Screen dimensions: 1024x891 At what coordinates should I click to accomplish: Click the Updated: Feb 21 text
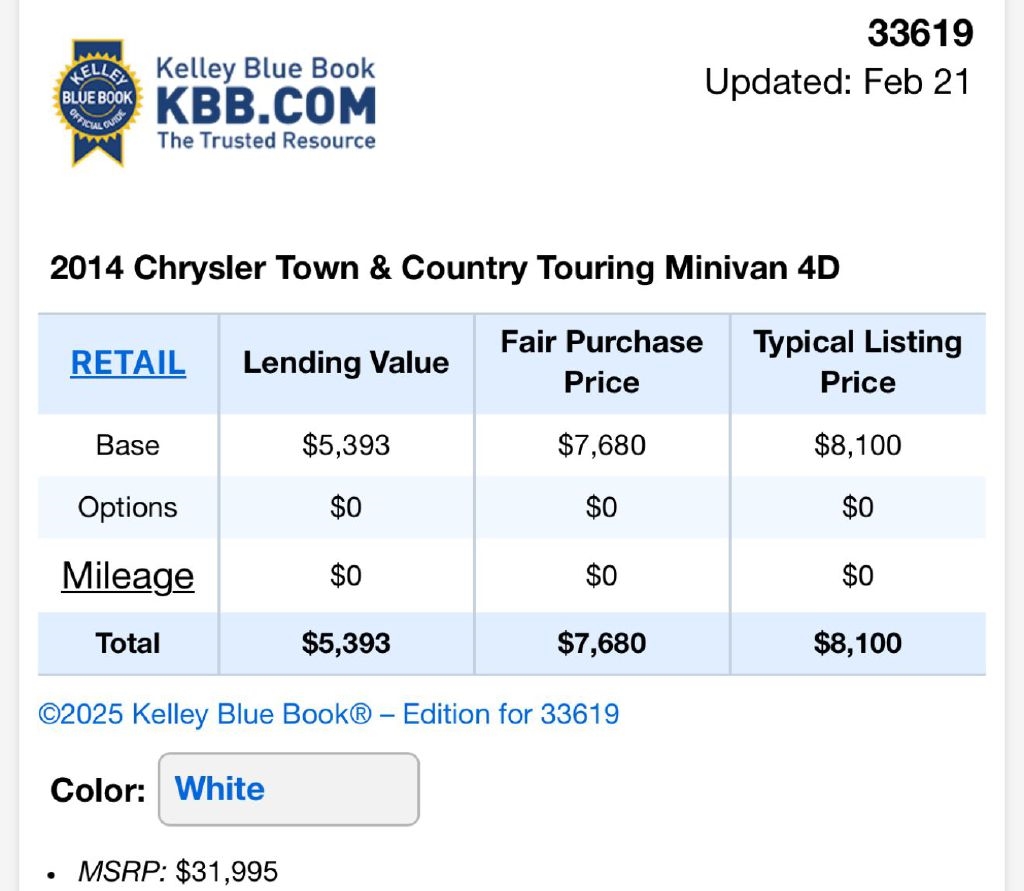coord(838,82)
